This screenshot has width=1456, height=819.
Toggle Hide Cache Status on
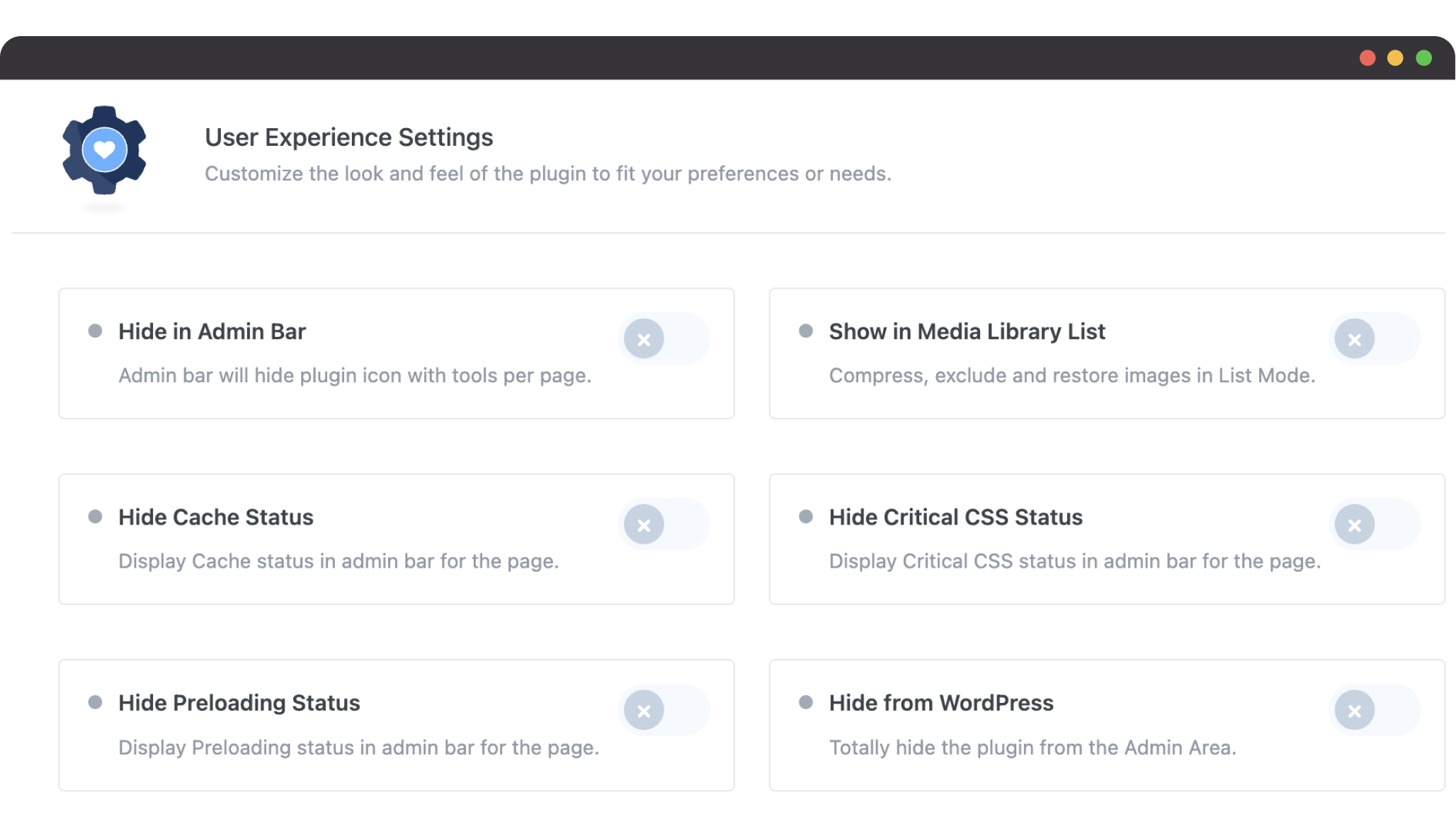(664, 525)
